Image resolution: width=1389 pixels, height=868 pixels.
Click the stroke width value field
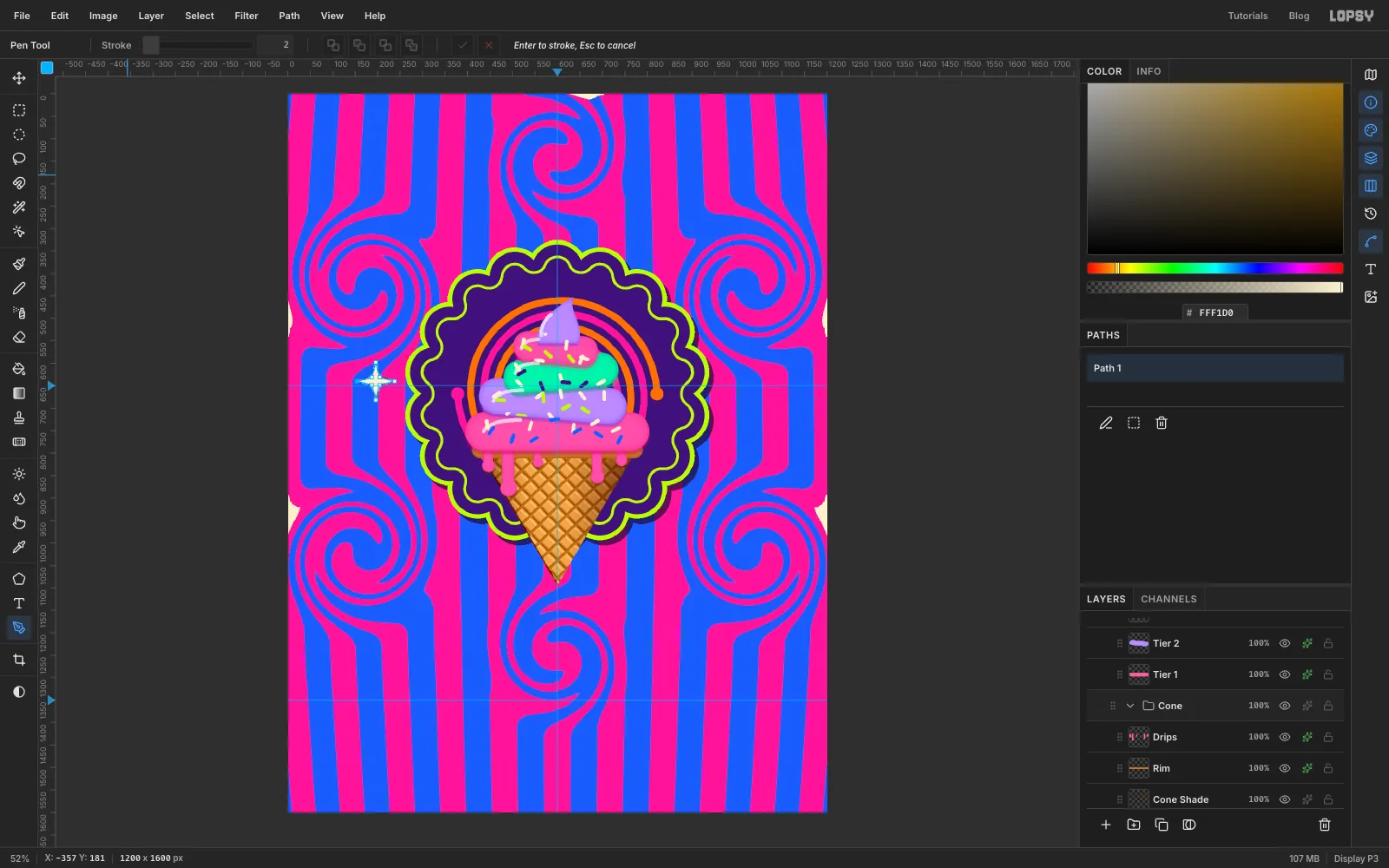click(274, 45)
